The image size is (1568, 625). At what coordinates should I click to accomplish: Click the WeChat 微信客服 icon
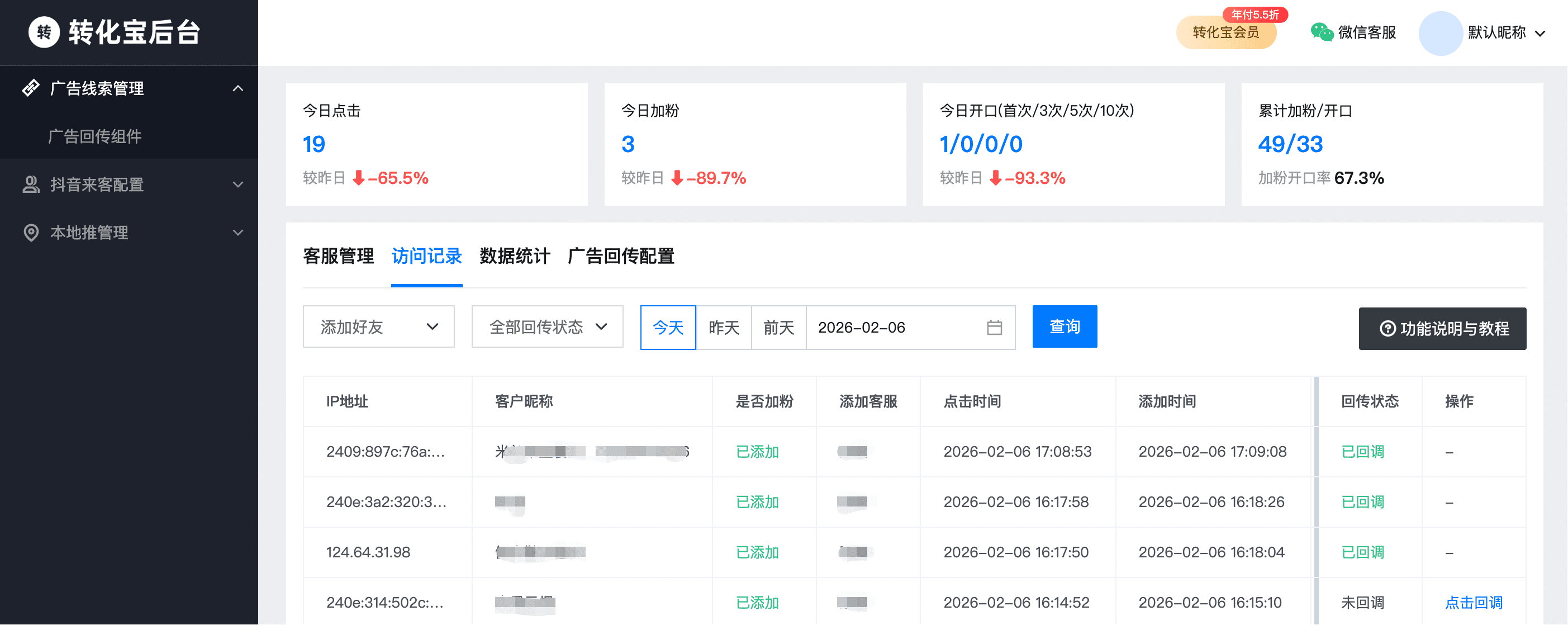tap(1322, 32)
